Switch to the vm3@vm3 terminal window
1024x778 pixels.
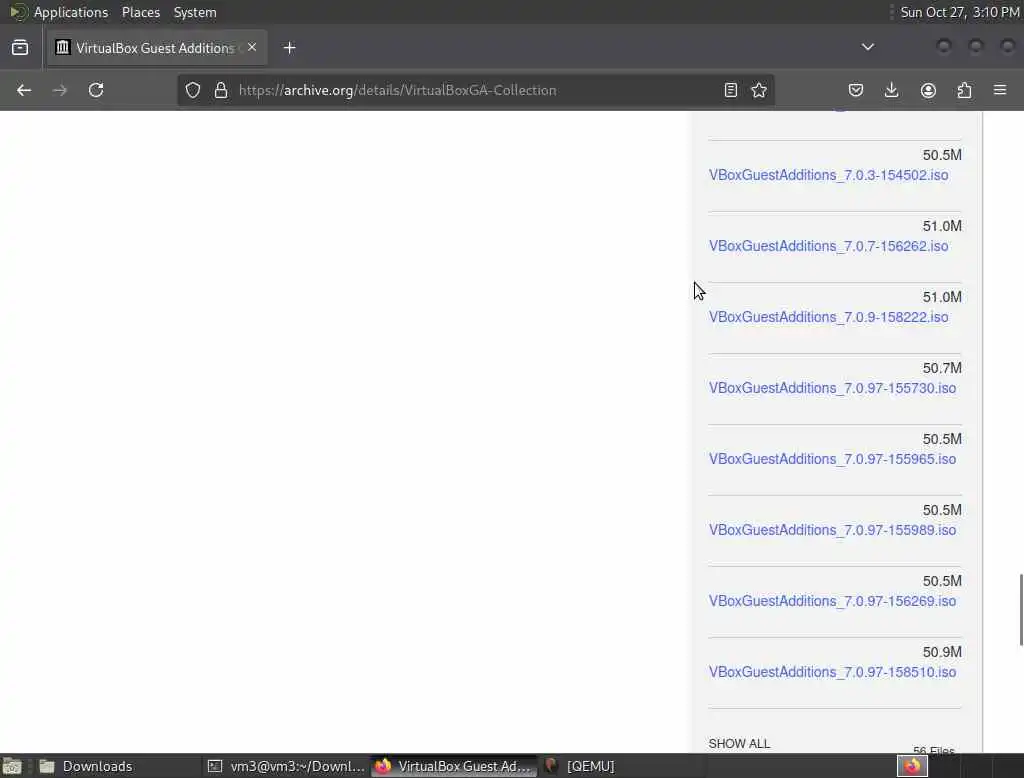point(285,766)
